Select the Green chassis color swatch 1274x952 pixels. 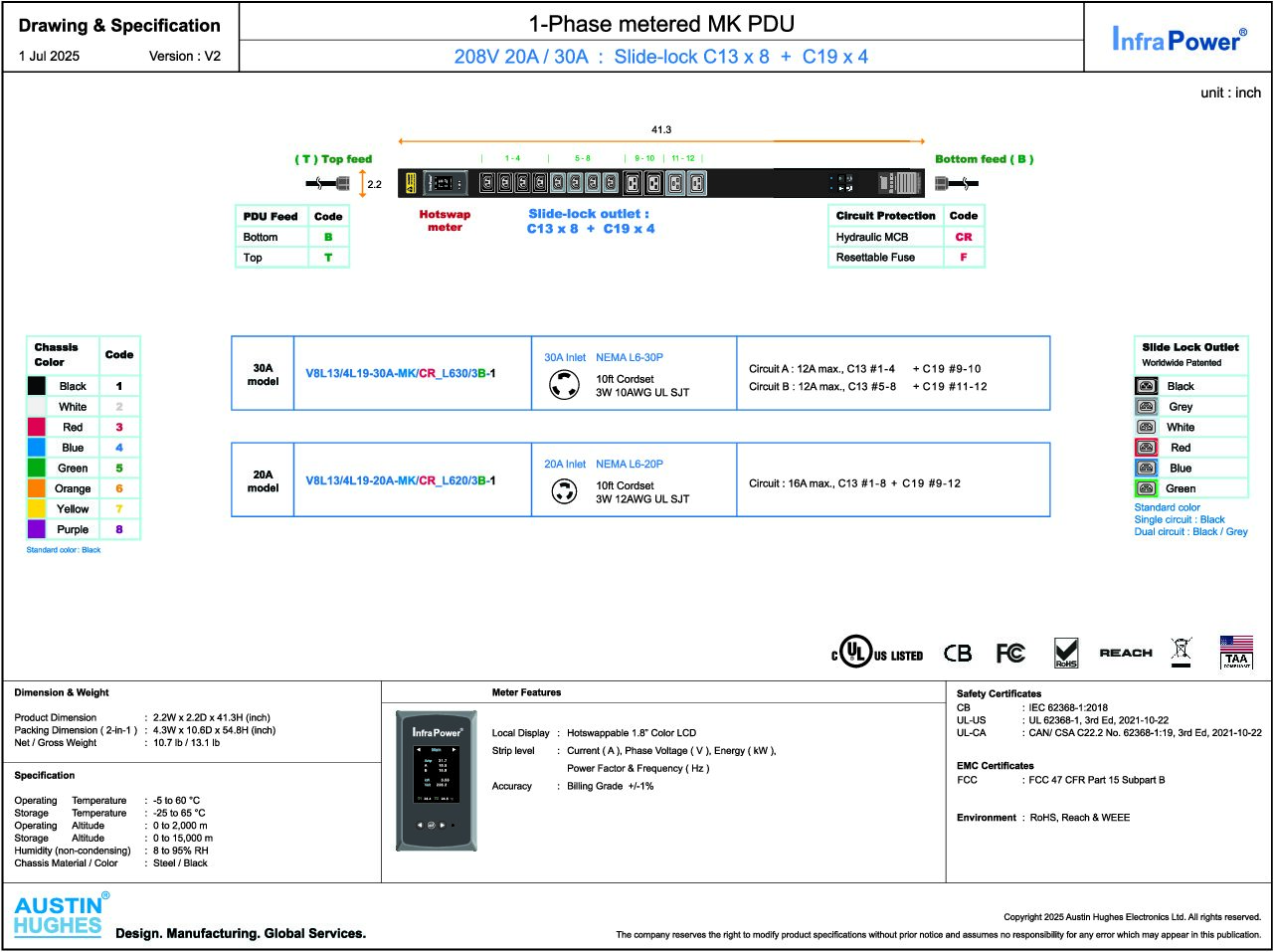point(37,468)
